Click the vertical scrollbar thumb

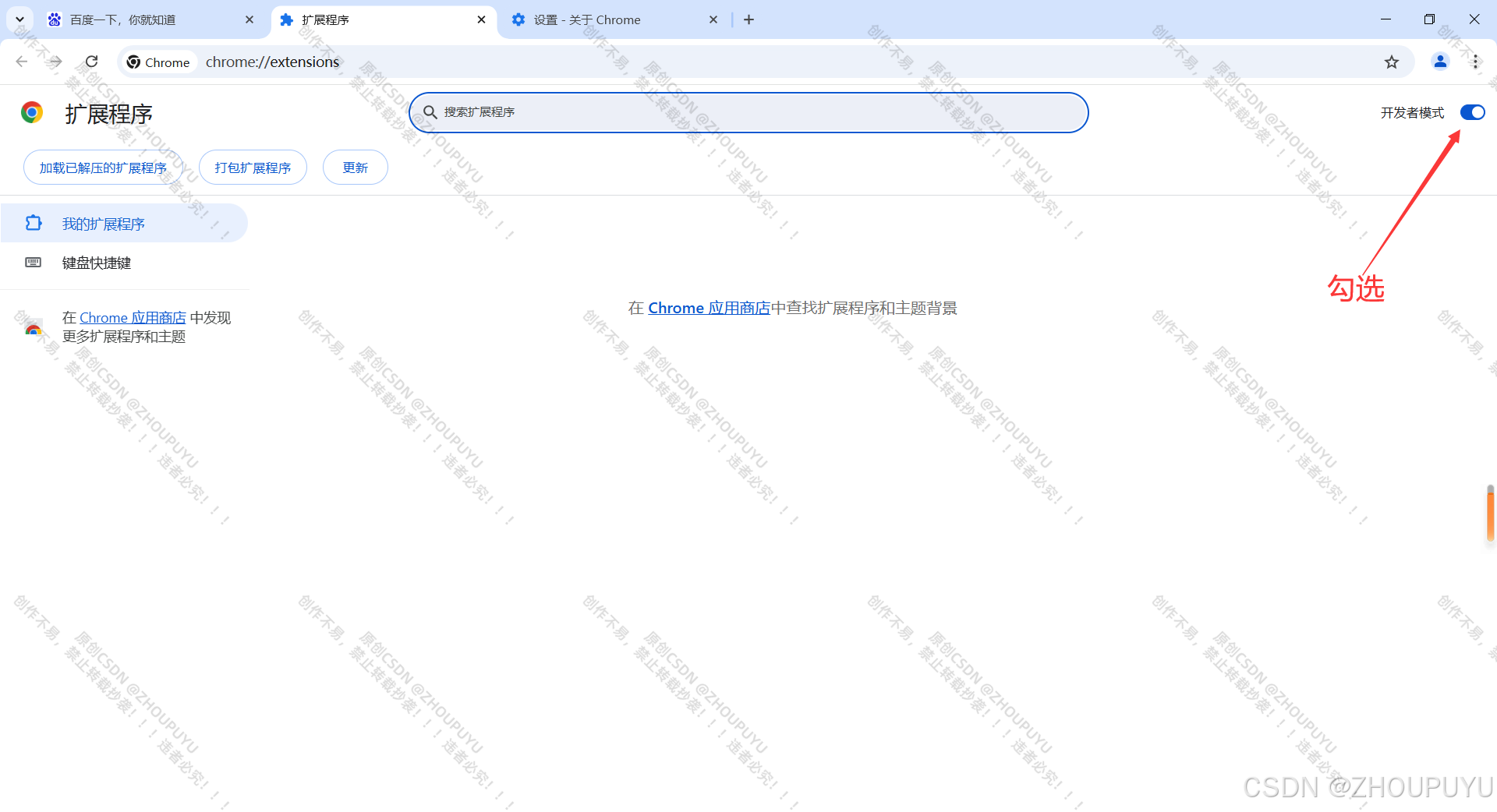(1490, 513)
